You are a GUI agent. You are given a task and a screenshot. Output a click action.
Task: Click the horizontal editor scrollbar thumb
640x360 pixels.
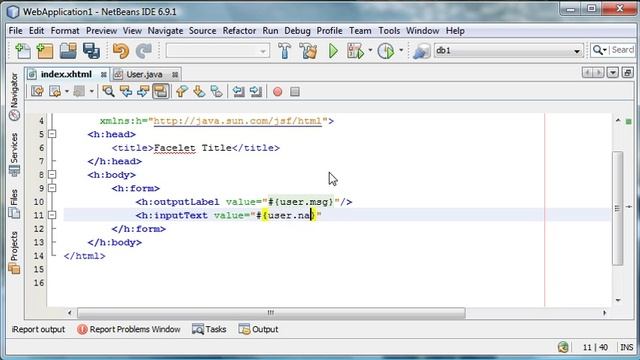click(x=271, y=313)
